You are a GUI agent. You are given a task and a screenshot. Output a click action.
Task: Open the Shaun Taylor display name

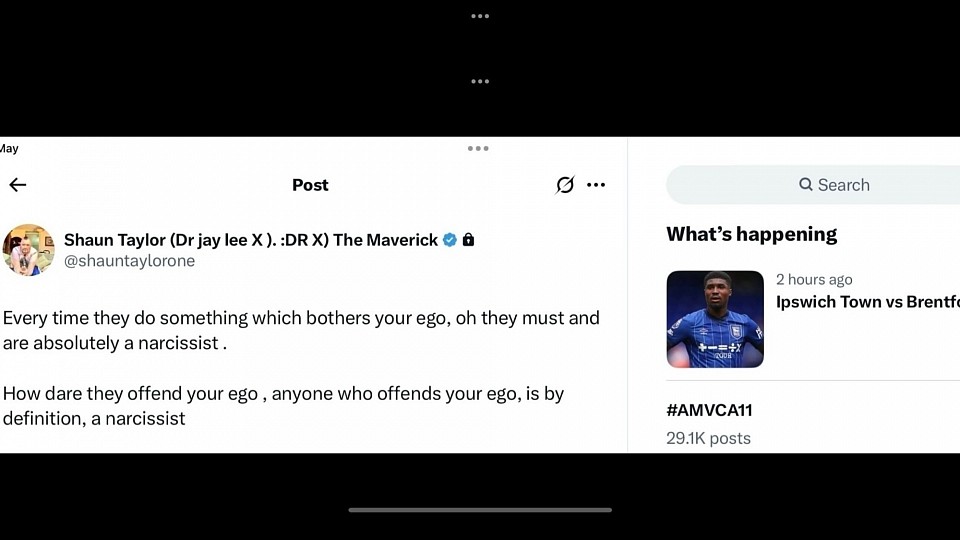(250, 240)
